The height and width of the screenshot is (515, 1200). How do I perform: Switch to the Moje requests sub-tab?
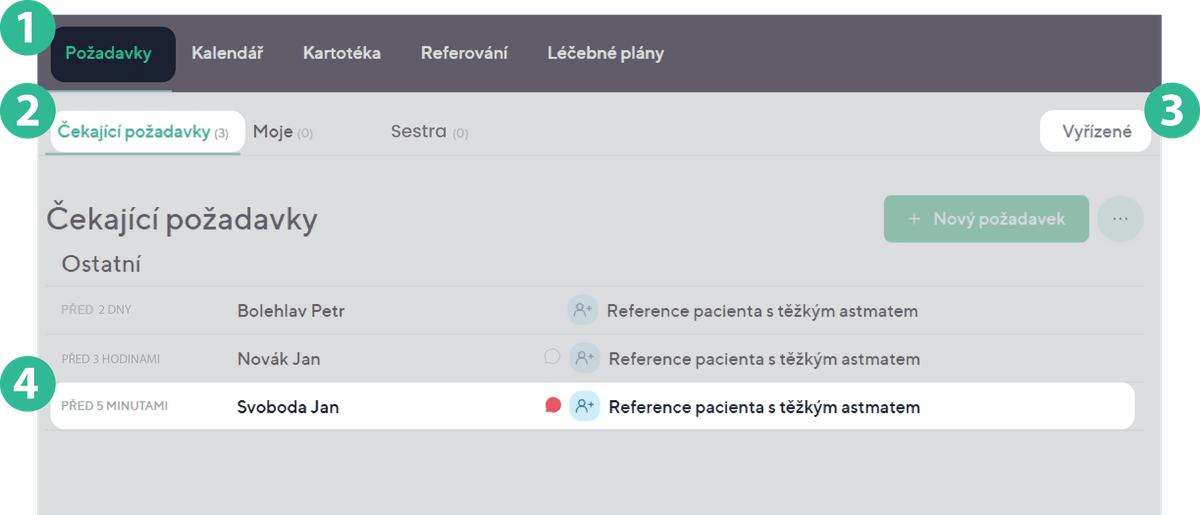pyautogui.click(x=283, y=132)
